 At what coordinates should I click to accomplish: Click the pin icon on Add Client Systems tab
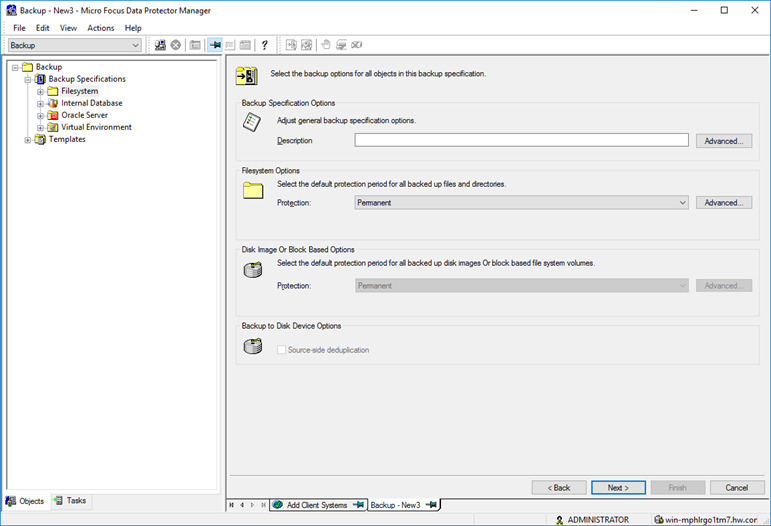[x=358, y=505]
